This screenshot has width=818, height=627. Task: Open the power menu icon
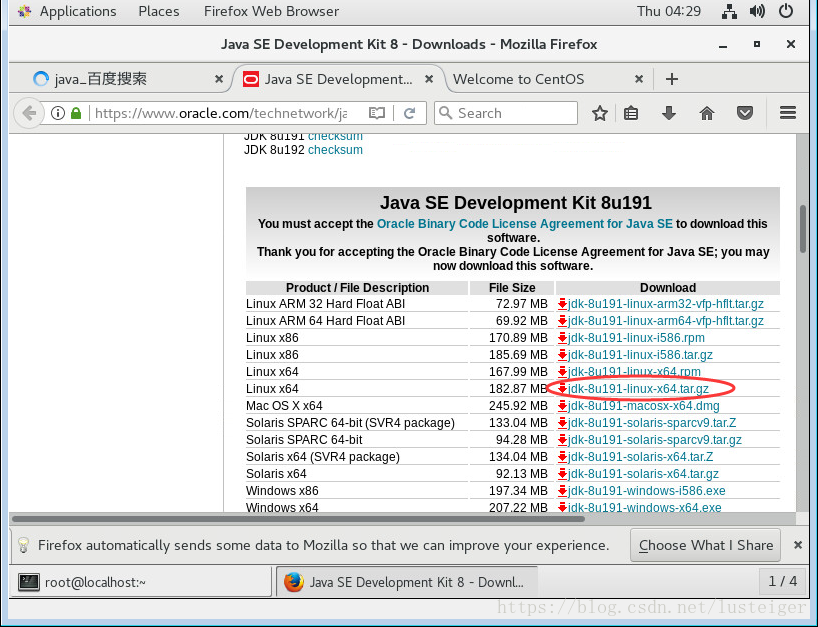(x=786, y=11)
